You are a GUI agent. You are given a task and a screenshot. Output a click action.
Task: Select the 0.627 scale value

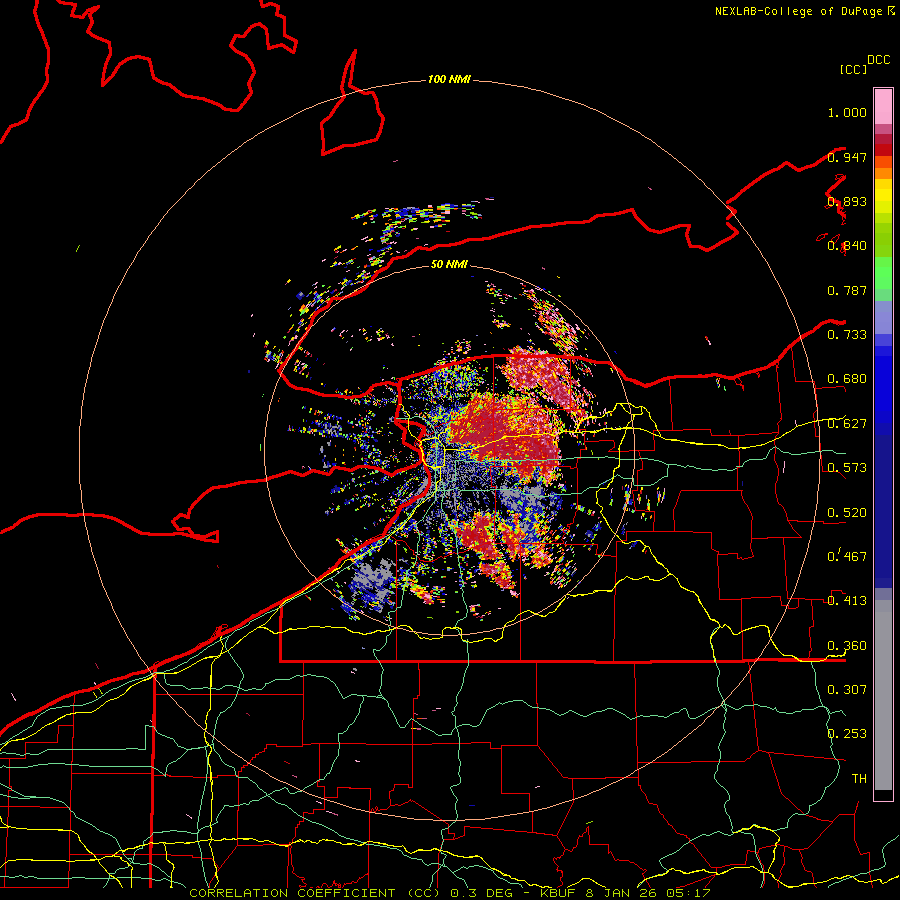847,424
